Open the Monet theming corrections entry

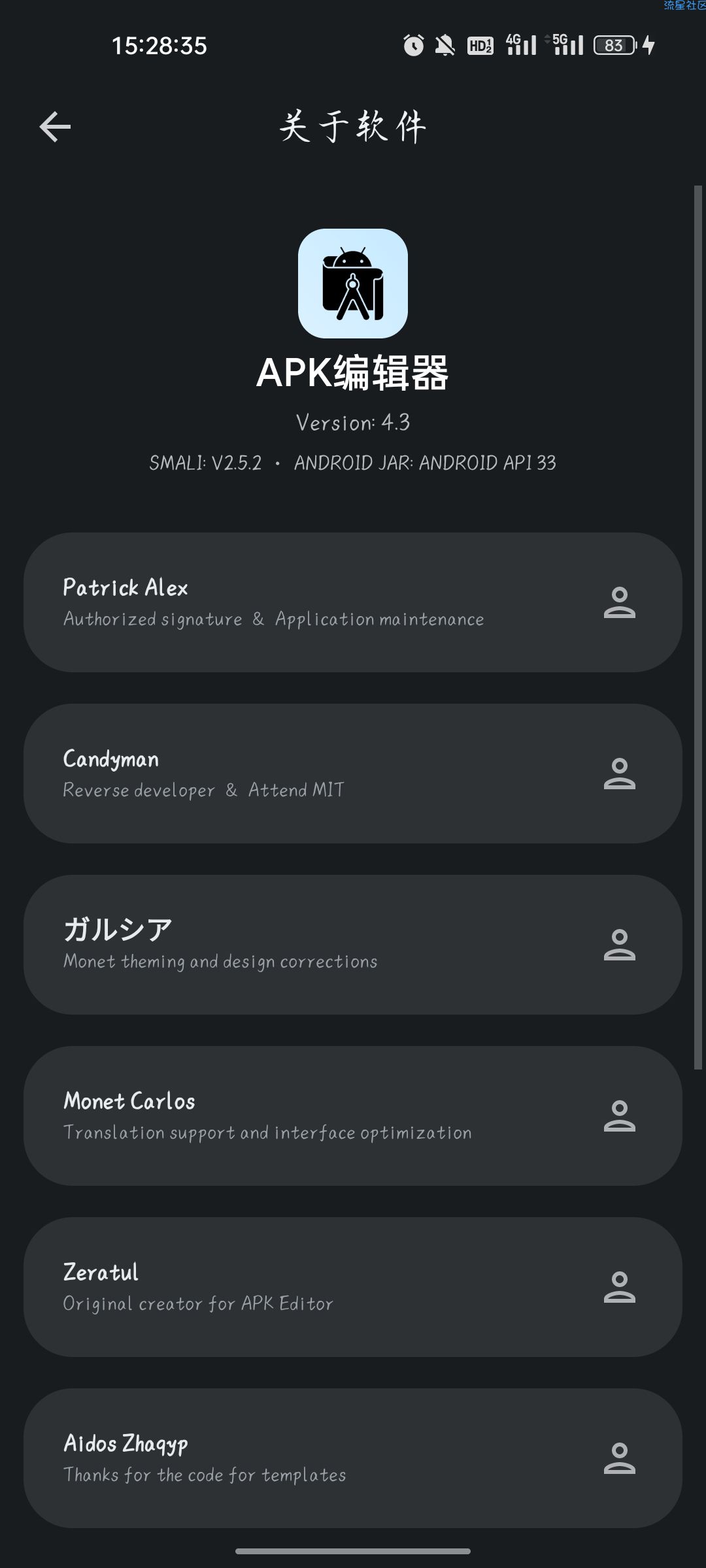353,945
